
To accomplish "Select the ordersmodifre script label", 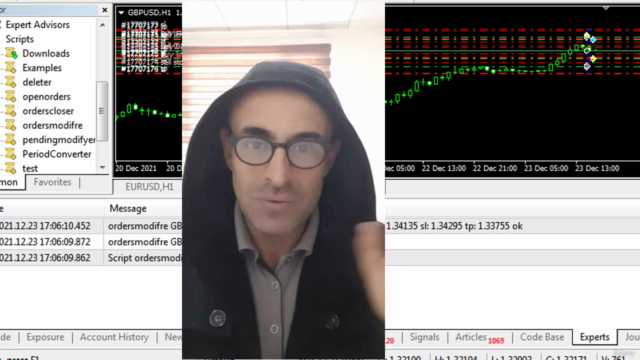I will 52,125.
